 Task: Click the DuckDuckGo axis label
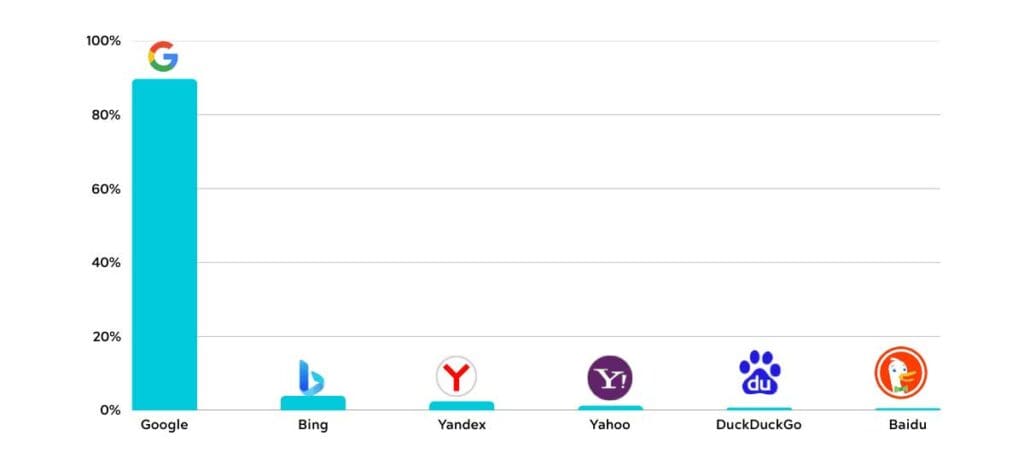759,425
